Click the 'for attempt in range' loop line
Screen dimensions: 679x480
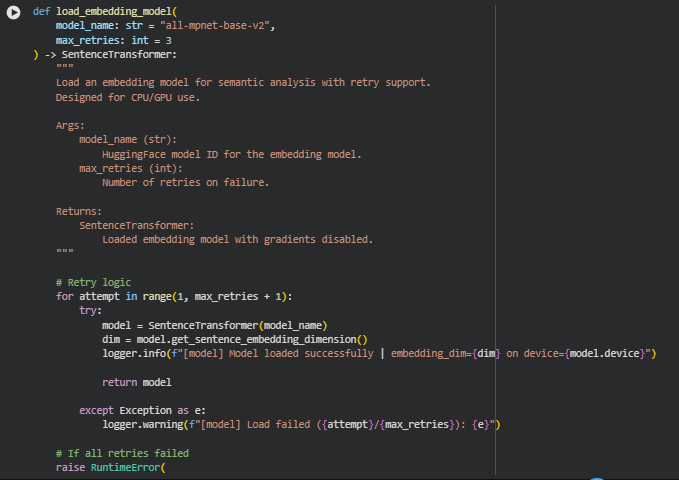[173, 297]
